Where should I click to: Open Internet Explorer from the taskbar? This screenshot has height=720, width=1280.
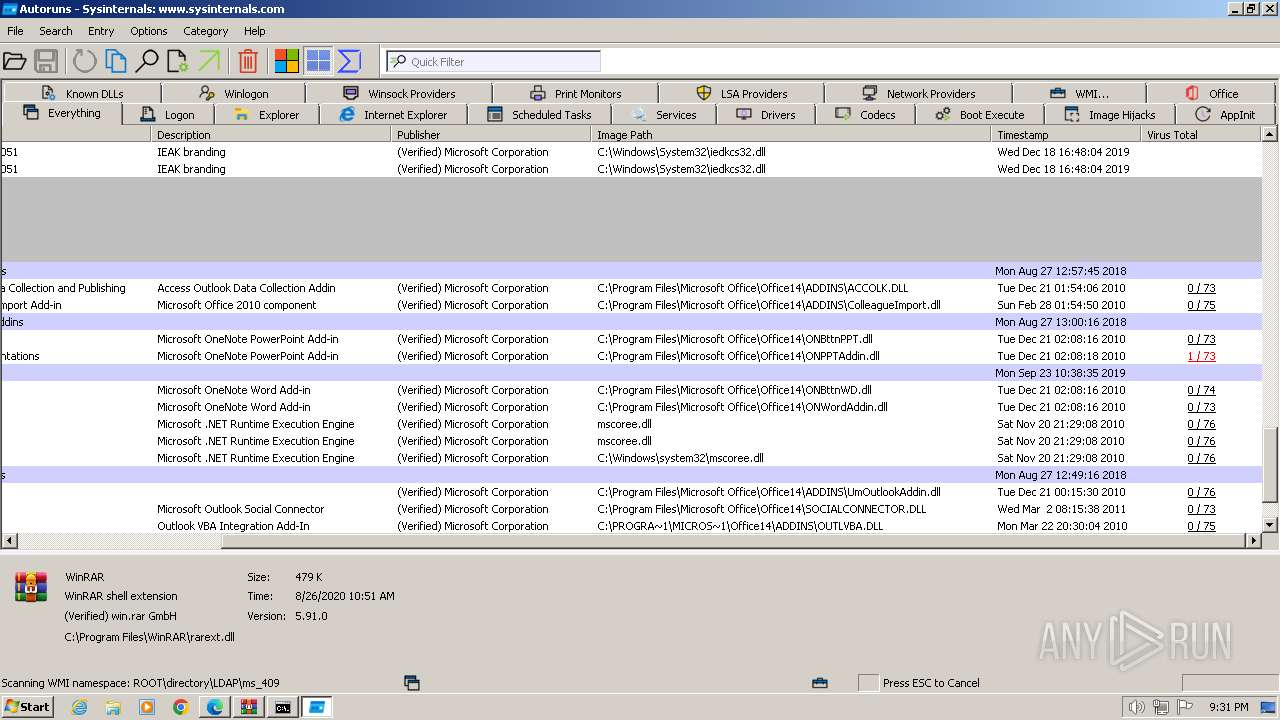[79, 707]
